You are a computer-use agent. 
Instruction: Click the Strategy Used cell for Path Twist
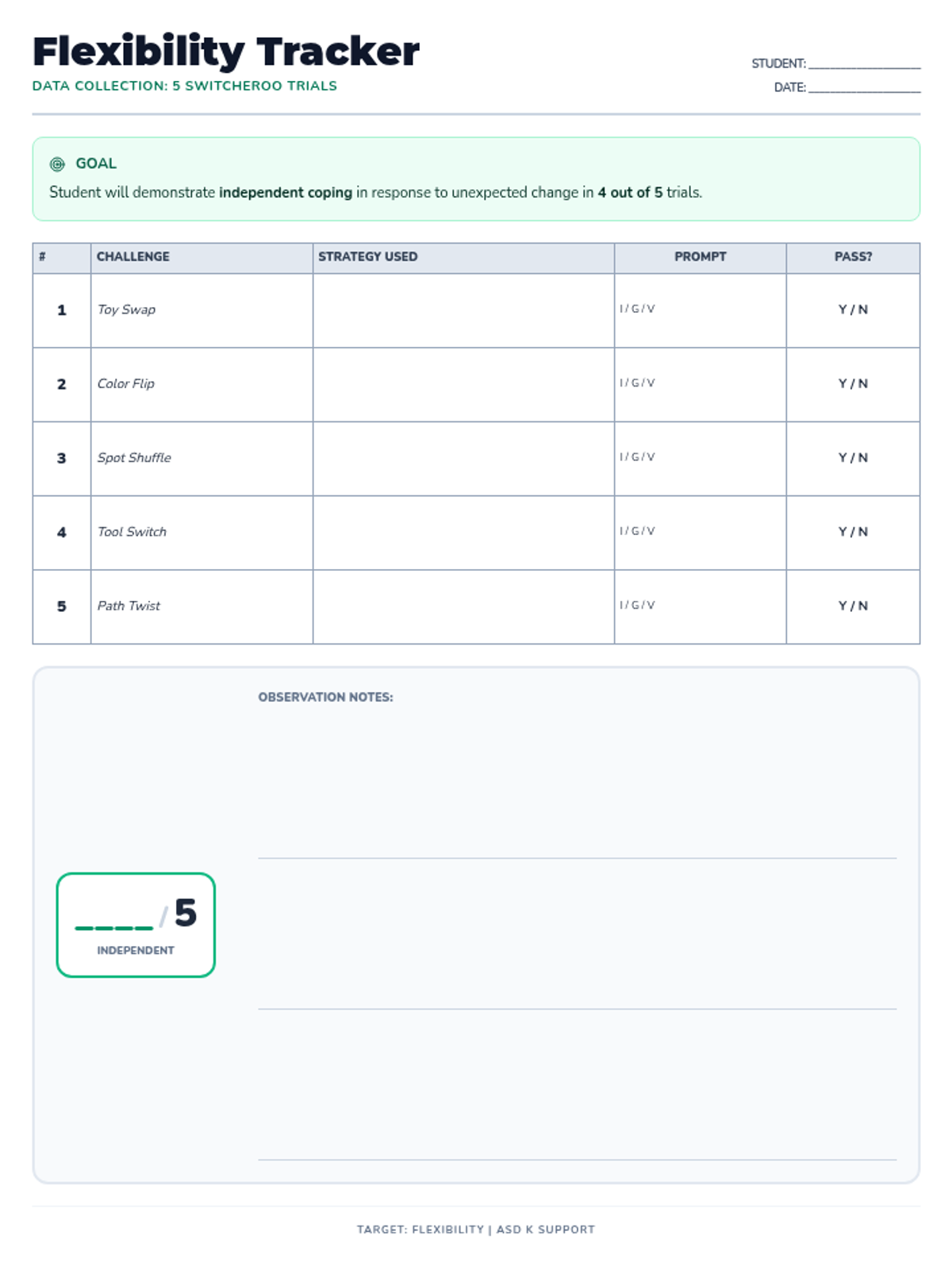(x=463, y=606)
